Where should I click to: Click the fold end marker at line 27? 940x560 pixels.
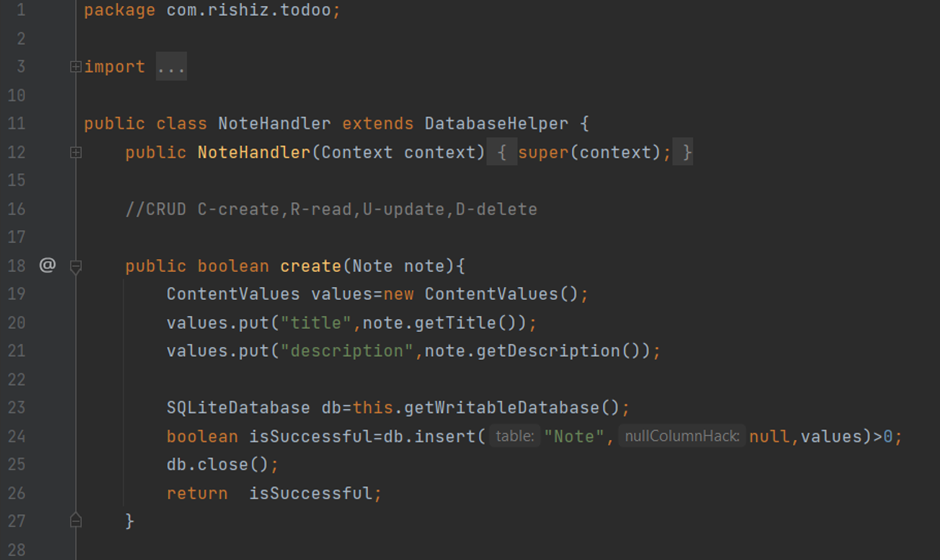(x=75, y=520)
